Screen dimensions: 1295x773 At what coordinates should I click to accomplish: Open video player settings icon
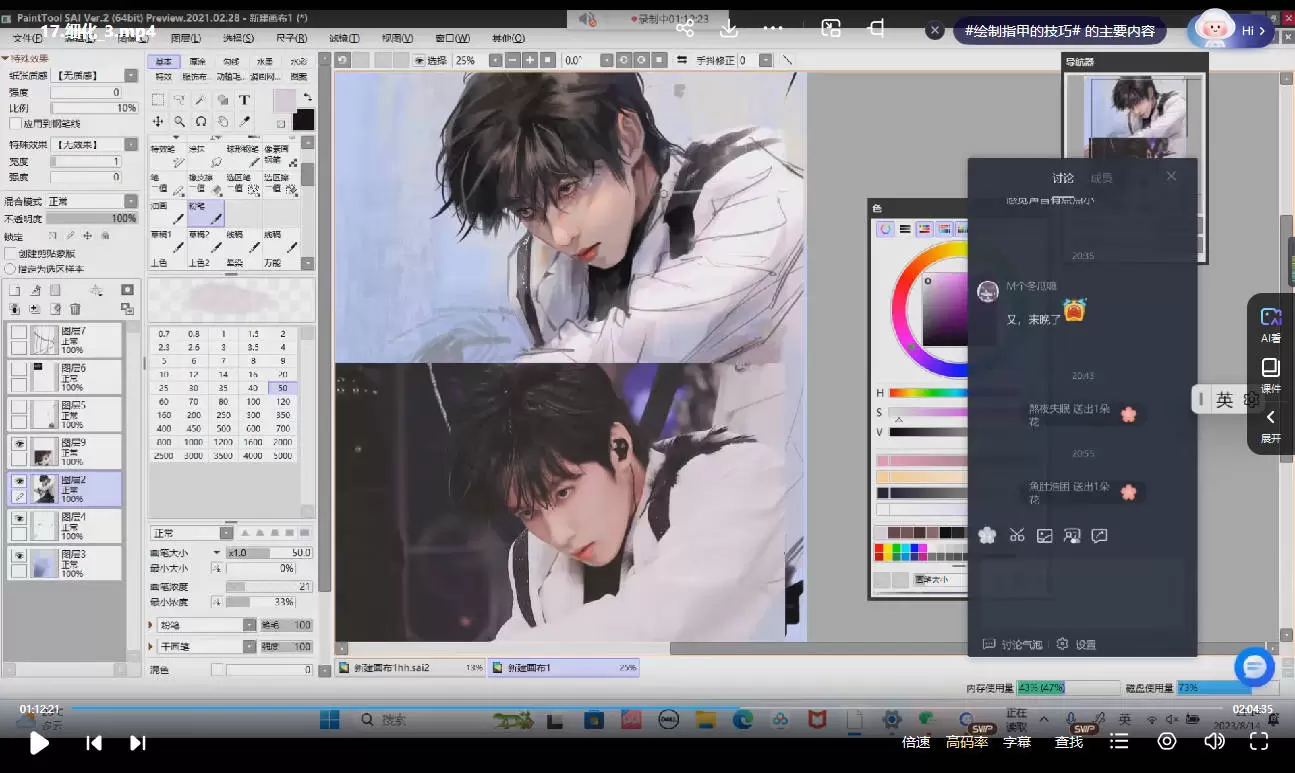(1167, 741)
